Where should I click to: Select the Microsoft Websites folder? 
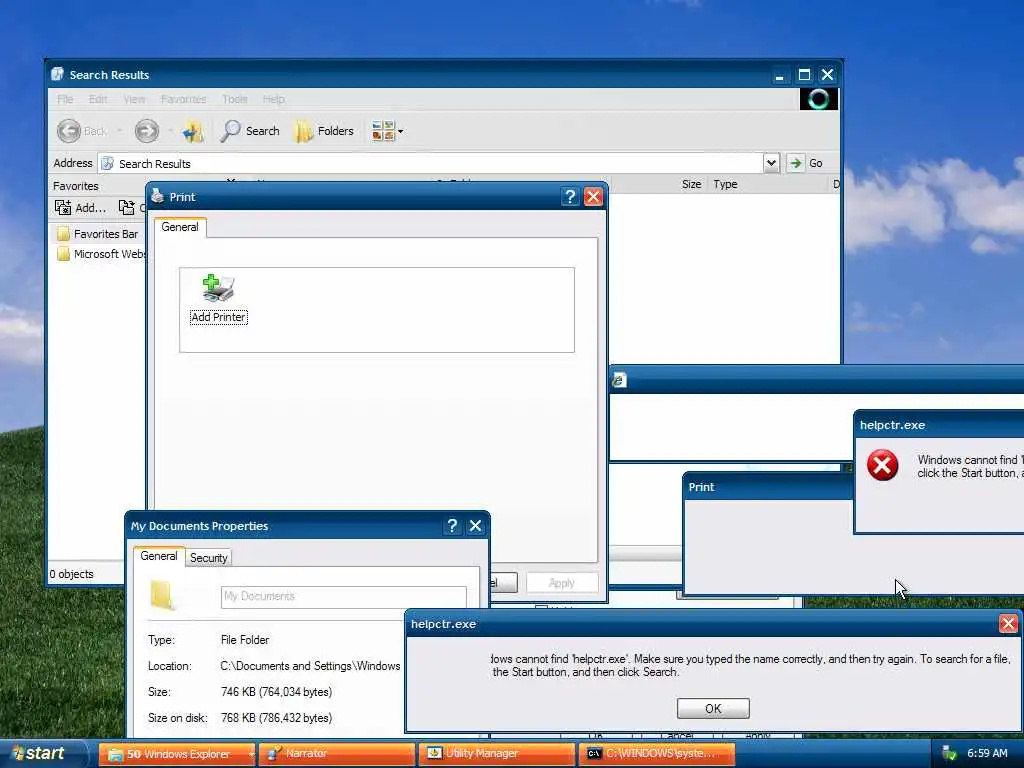101,254
